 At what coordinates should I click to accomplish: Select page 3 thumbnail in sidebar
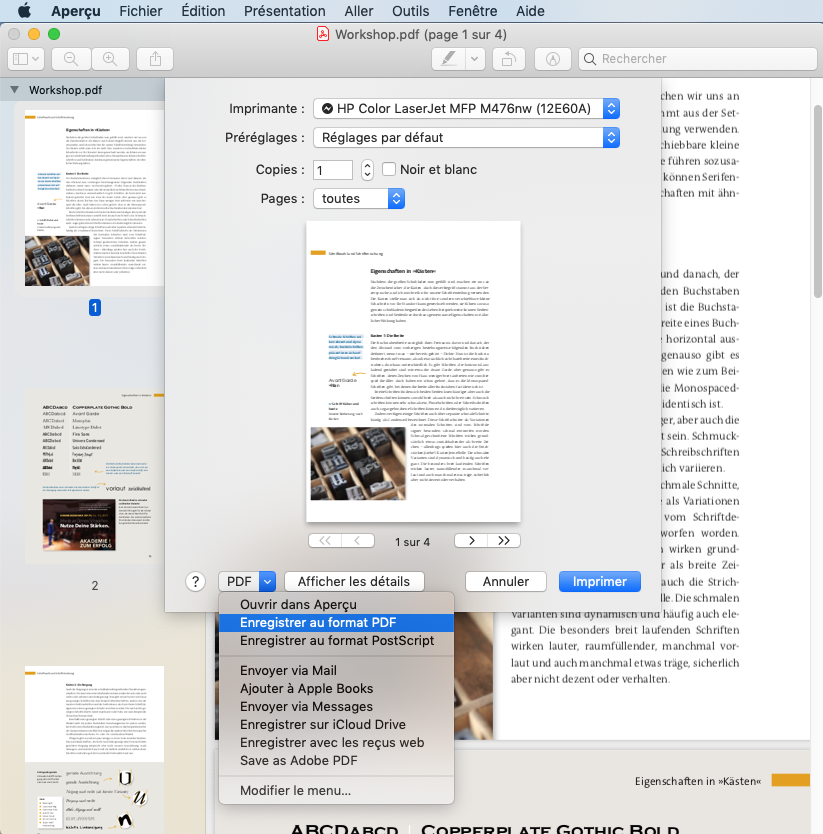tap(94, 749)
